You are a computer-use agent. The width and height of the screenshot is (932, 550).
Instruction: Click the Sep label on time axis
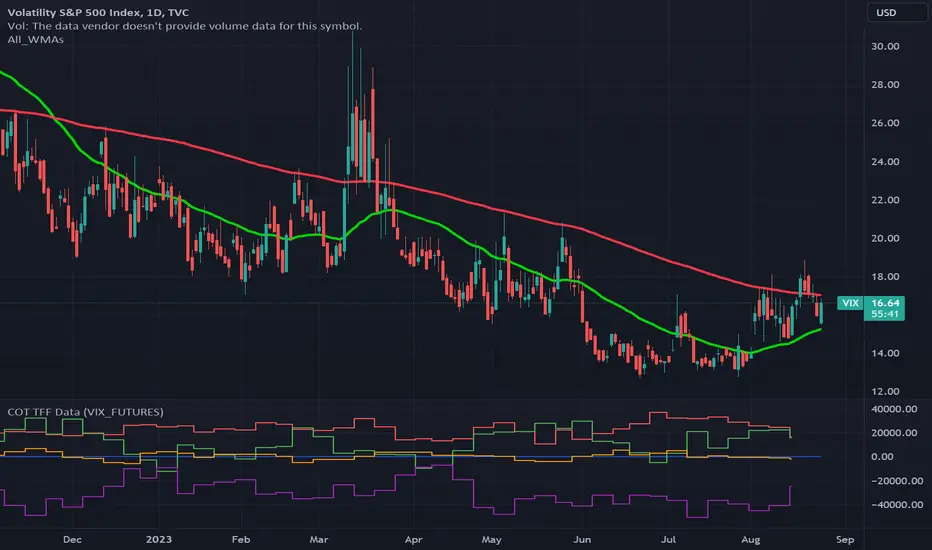[845, 539]
